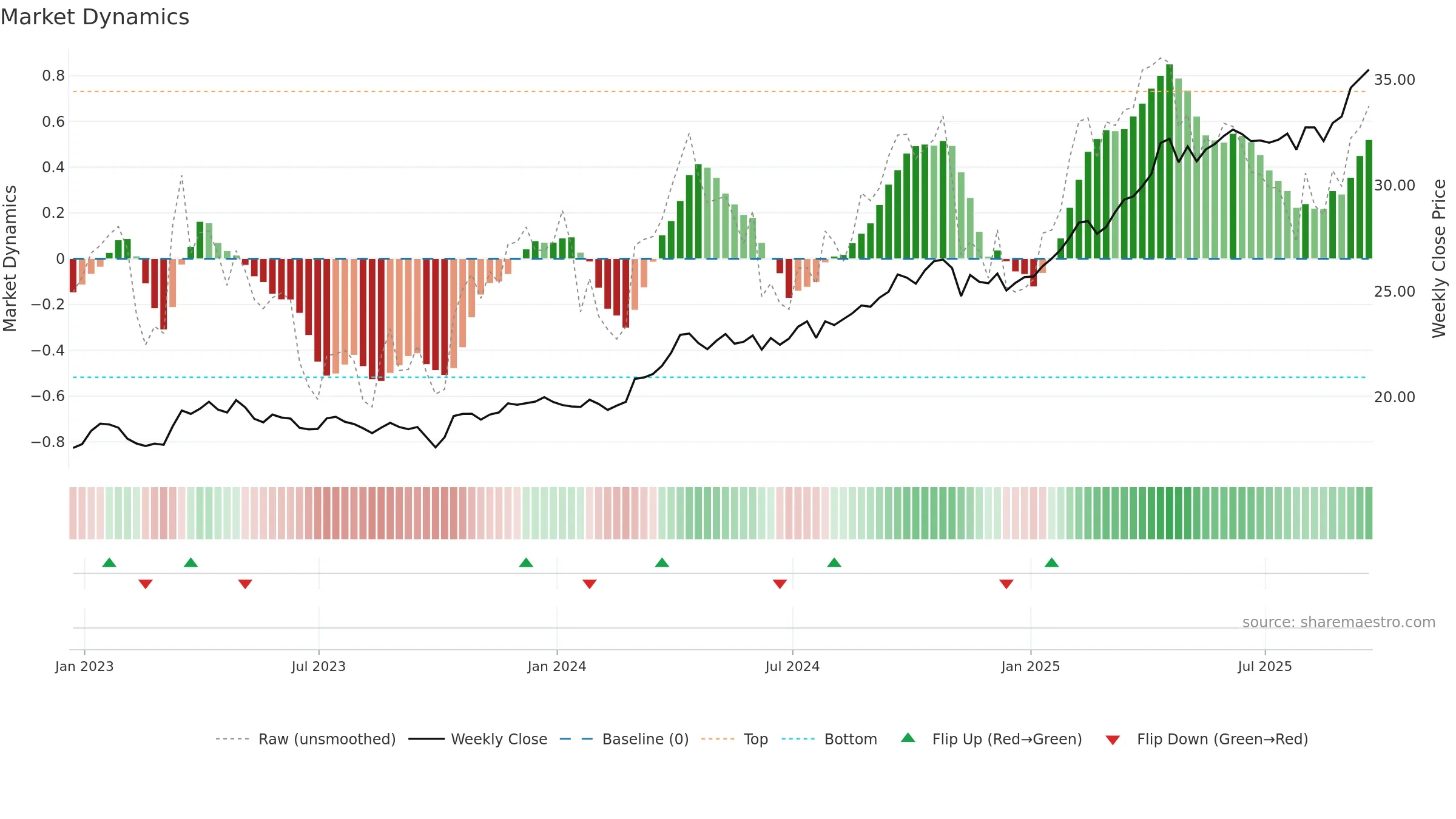Select the Flip Down marker just before Jan 2025
This screenshot has width=1456, height=819.
(x=1006, y=584)
